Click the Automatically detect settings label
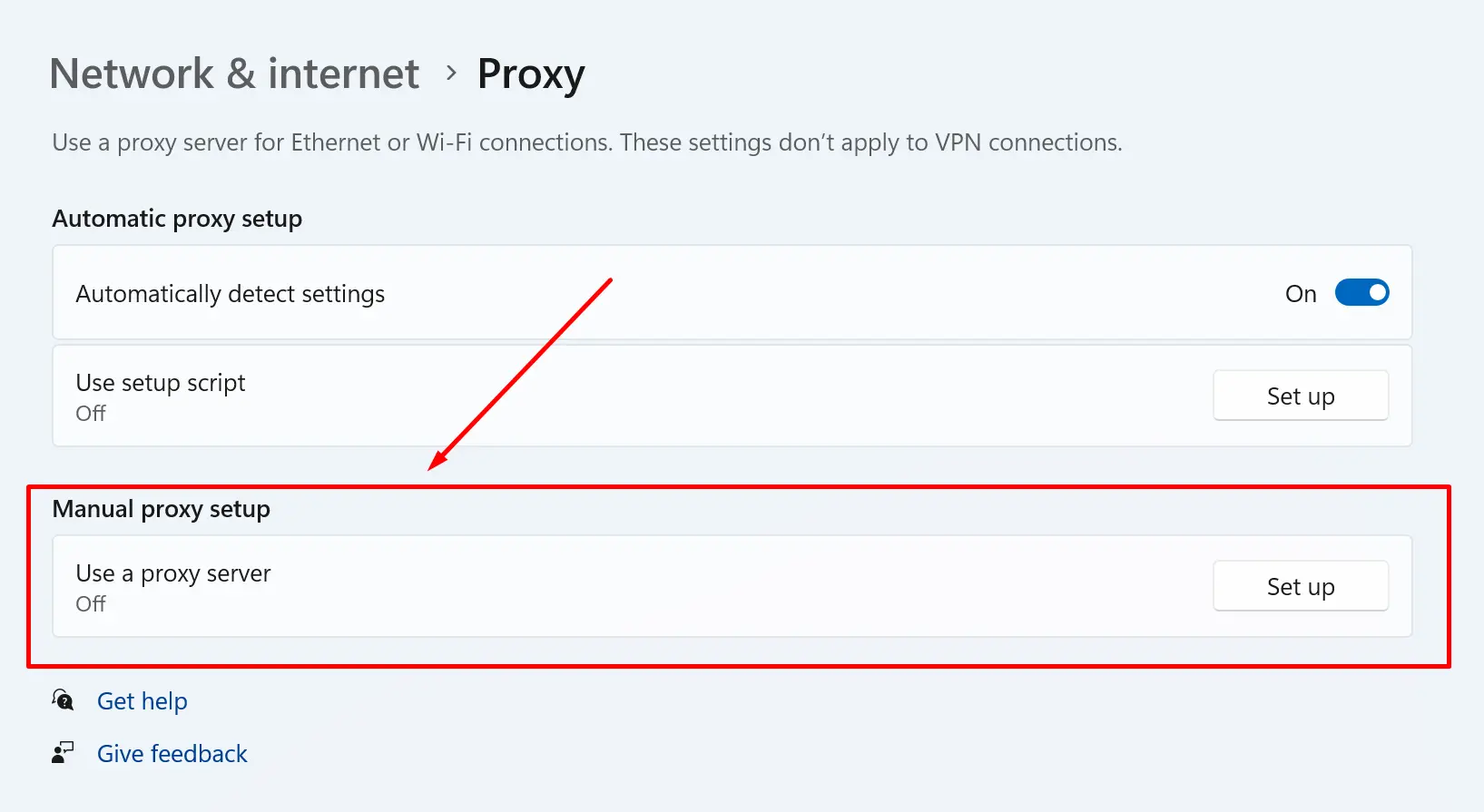The height and width of the screenshot is (812, 1484). (x=231, y=294)
